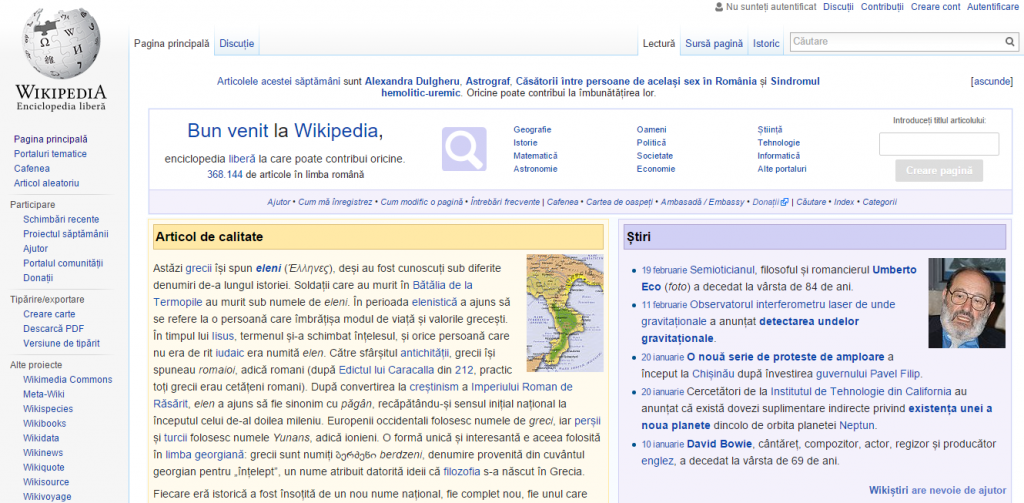Open the top-bar Discuții link

point(839,7)
